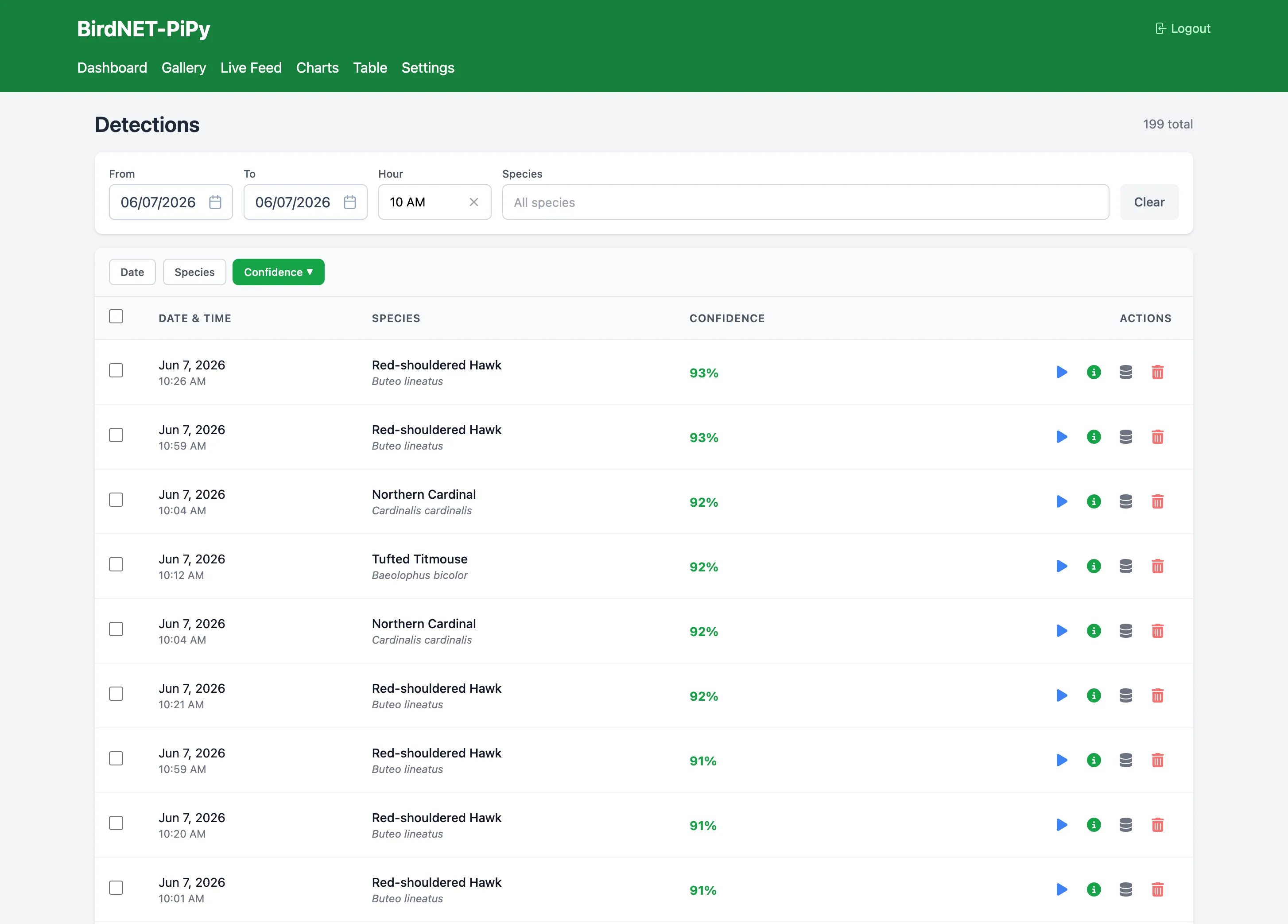Click database icon for 10:12 AM Tufted Titmouse

click(x=1125, y=566)
